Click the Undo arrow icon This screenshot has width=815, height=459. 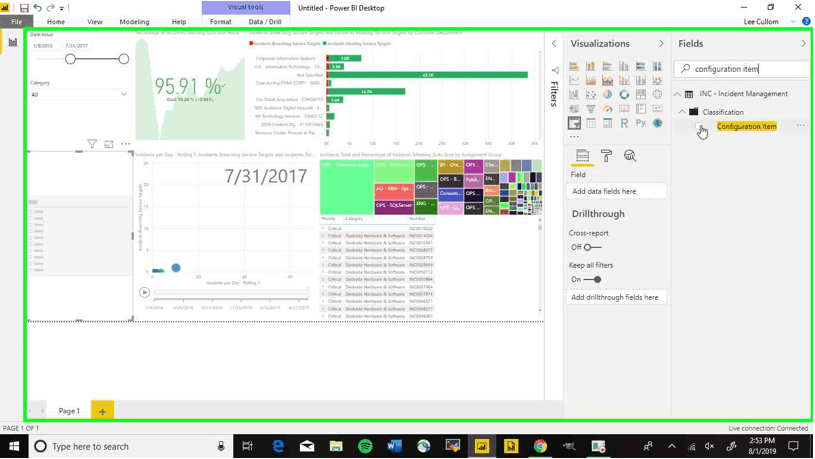tap(37, 8)
